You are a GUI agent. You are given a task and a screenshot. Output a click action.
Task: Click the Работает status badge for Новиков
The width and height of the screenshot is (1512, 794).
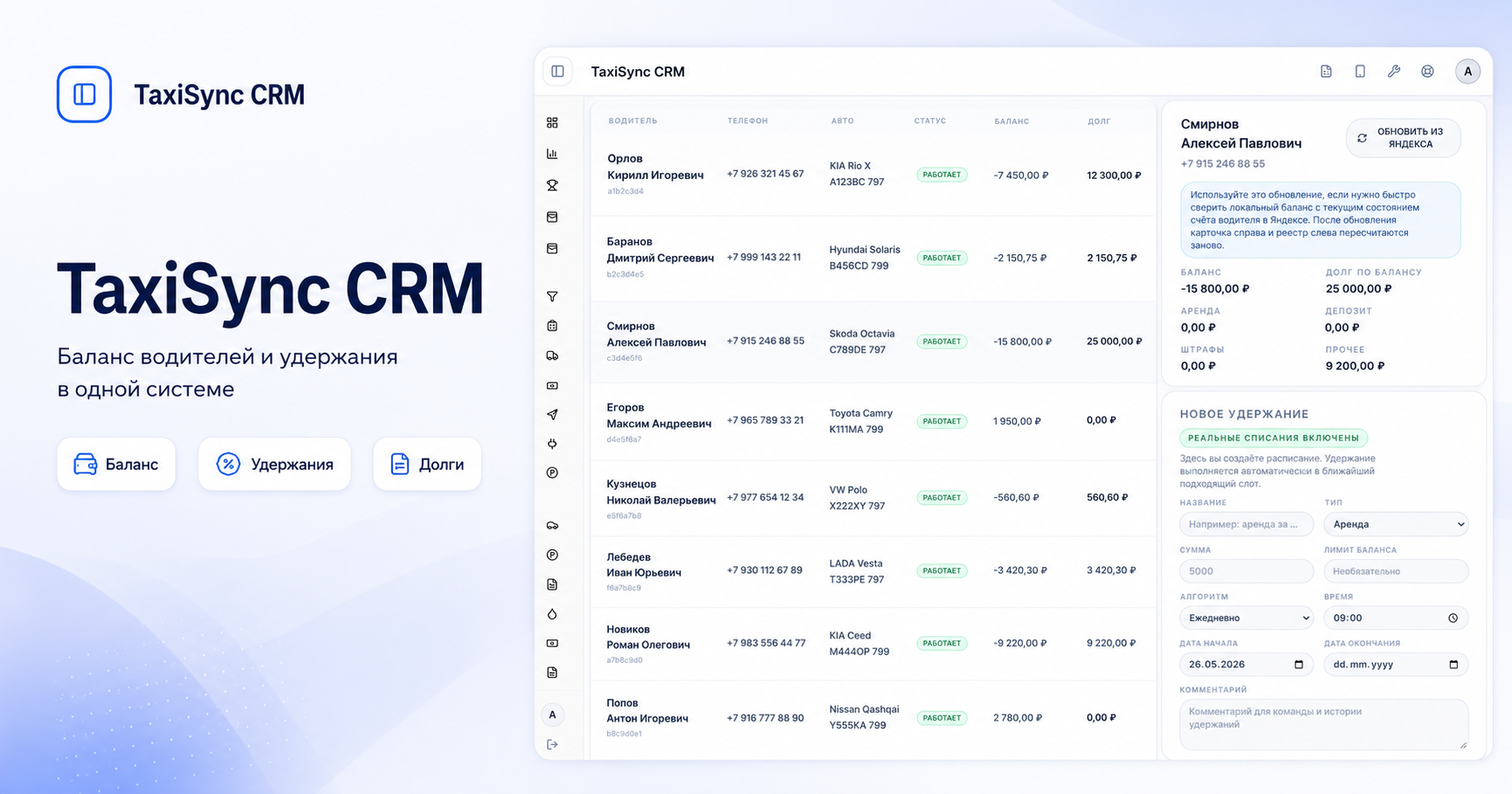click(942, 643)
